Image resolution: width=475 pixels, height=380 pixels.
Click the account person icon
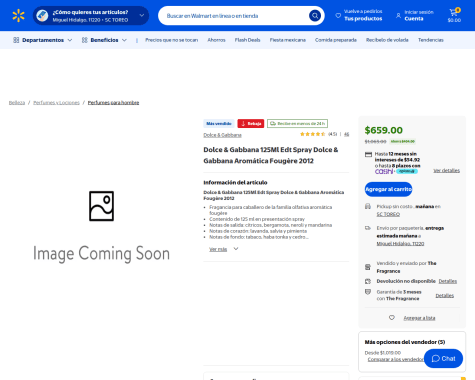pyautogui.click(x=398, y=15)
